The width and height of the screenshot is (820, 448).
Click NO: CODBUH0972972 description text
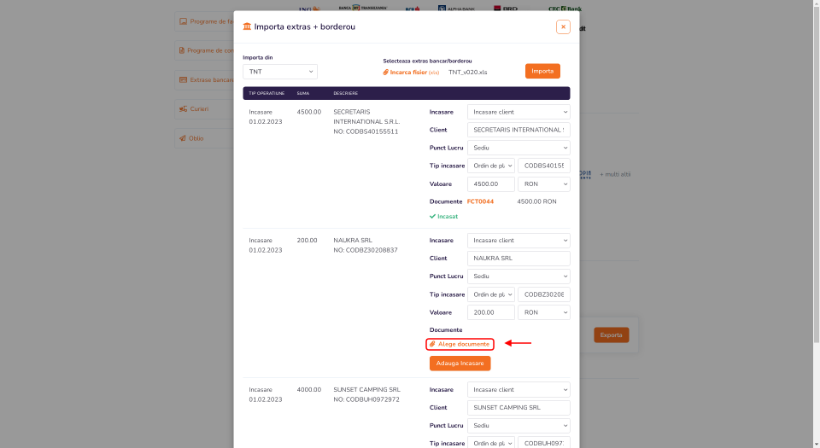click(366, 399)
